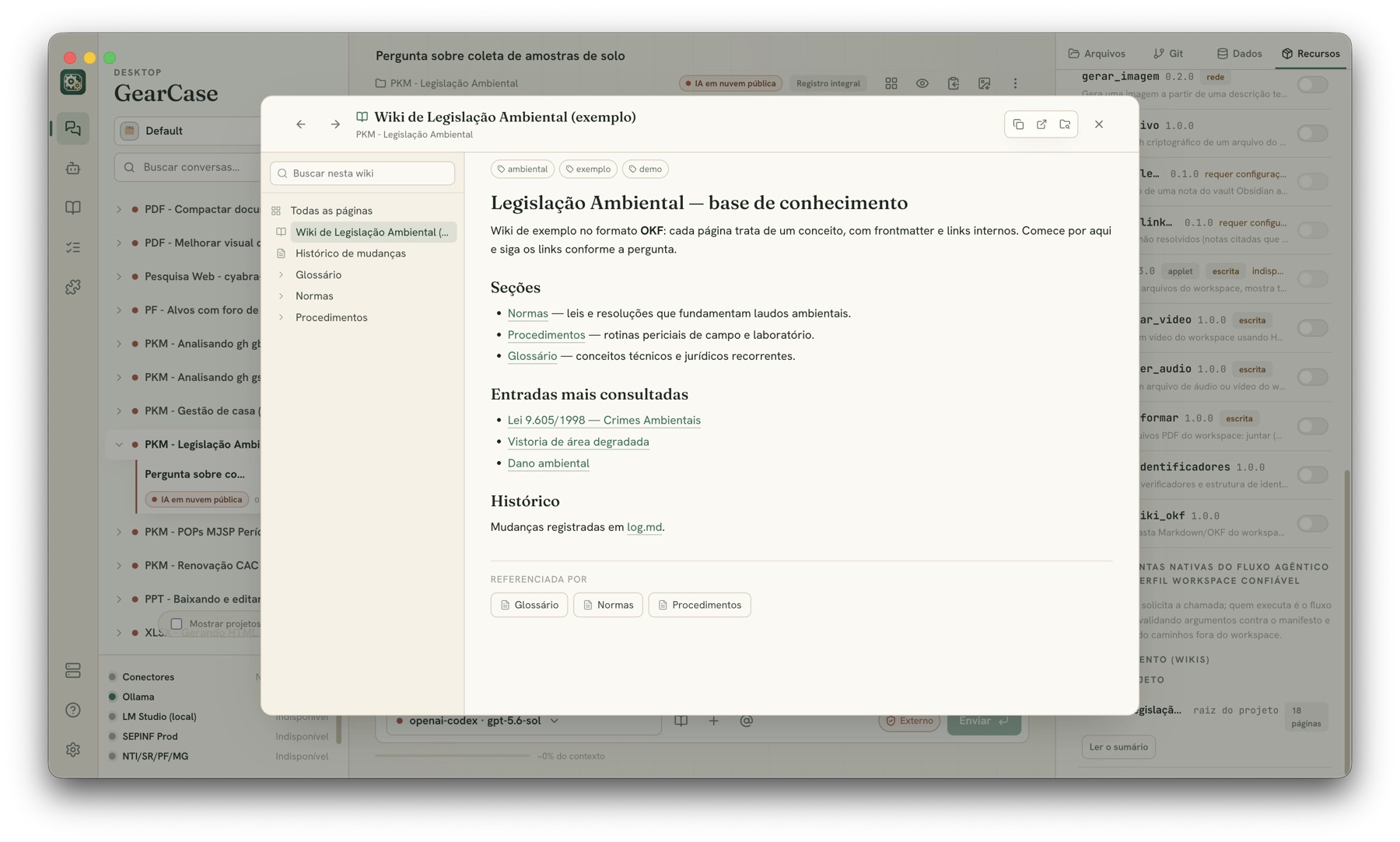Open the agents robot icon in left rail
This screenshot has height=842, width=1400.
(73, 168)
